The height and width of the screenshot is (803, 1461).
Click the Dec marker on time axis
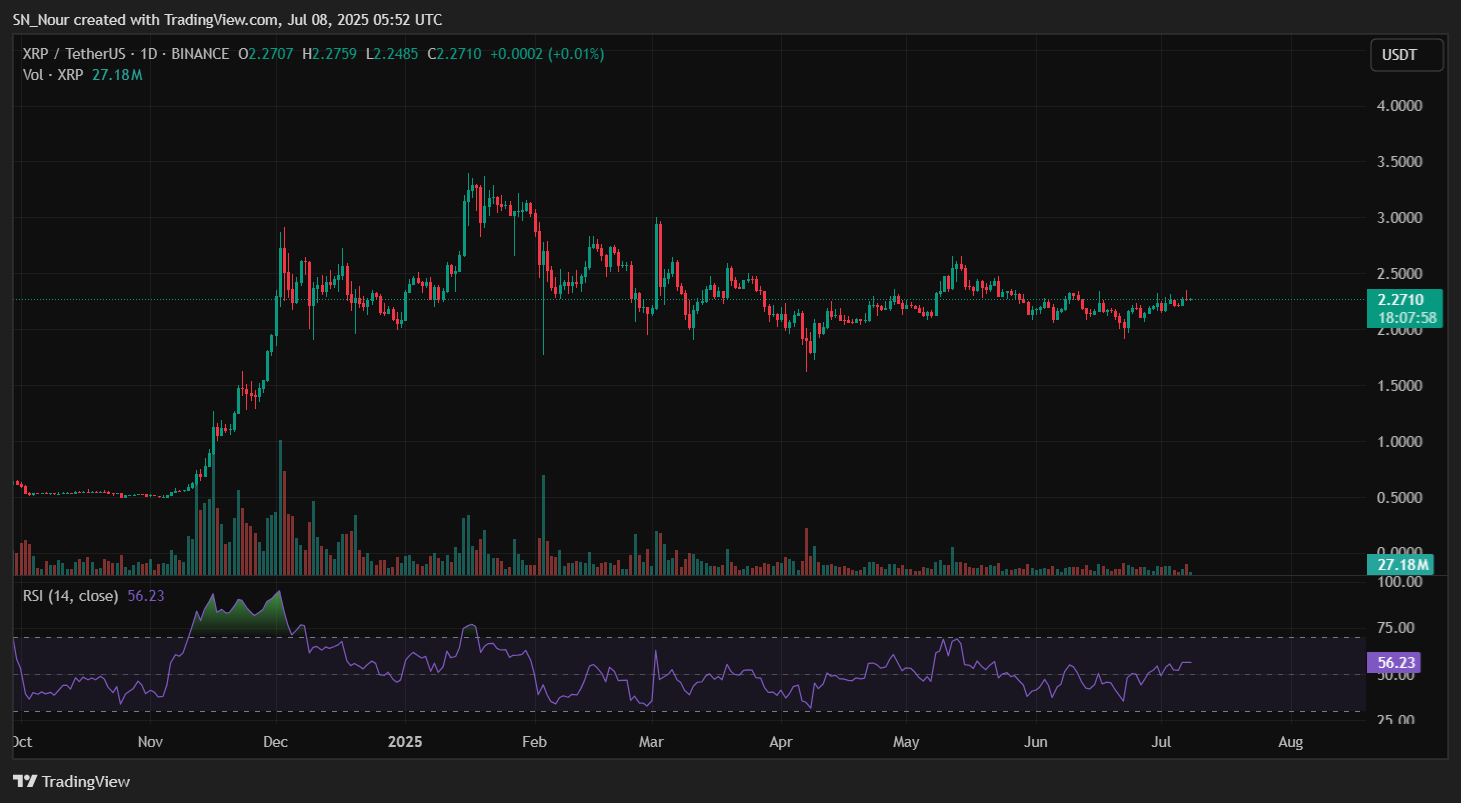276,742
